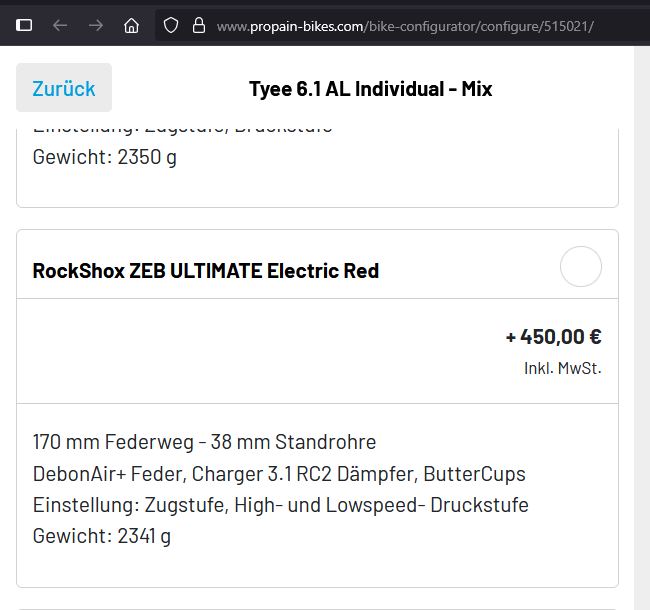Click the Gewicht: 2341 g text

[x=101, y=536]
